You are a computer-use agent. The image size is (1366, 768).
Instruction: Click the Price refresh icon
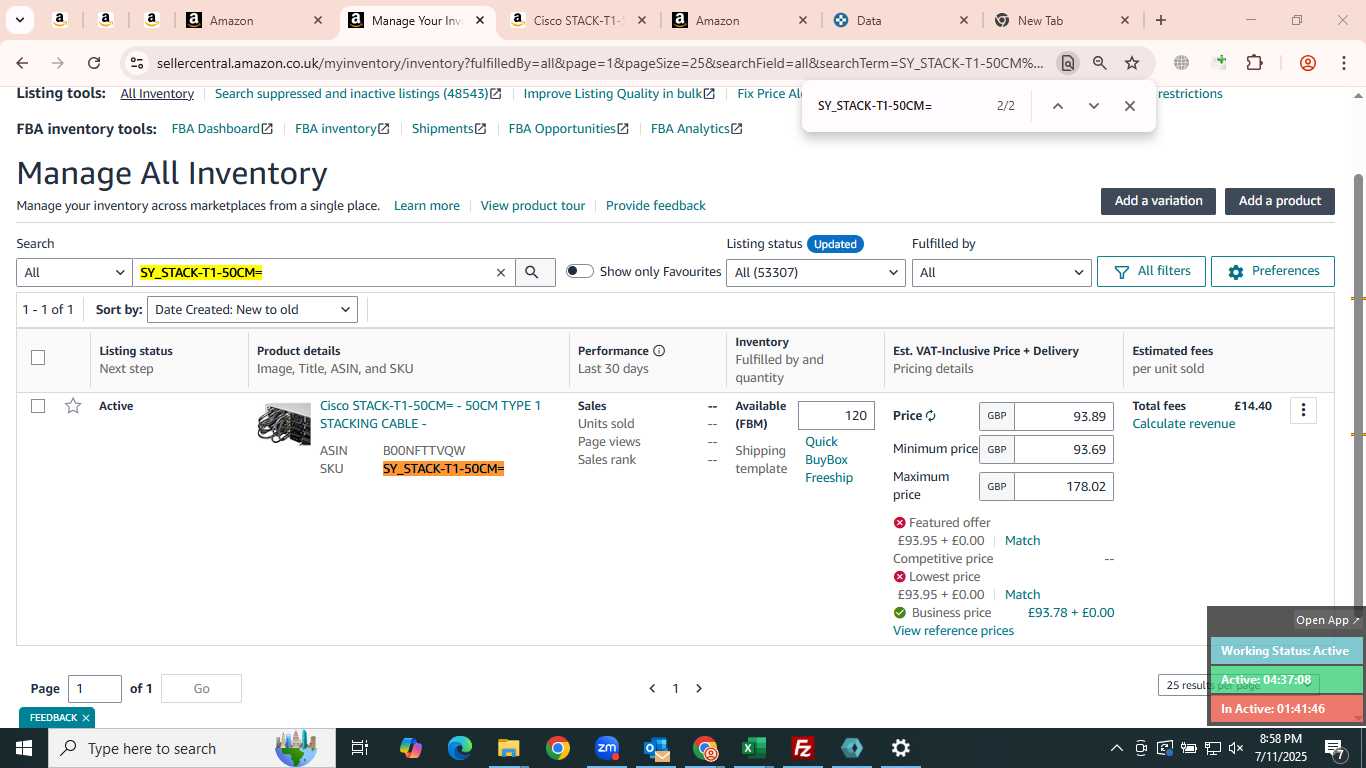pos(931,416)
